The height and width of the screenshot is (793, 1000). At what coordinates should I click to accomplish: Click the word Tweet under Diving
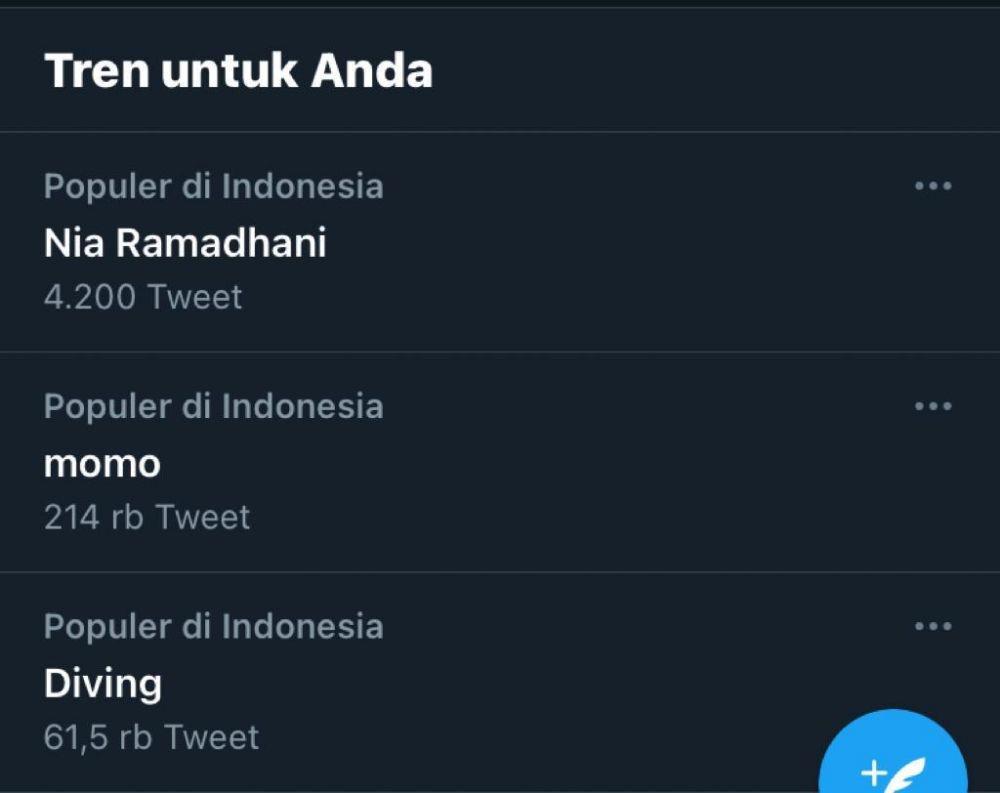[212, 737]
